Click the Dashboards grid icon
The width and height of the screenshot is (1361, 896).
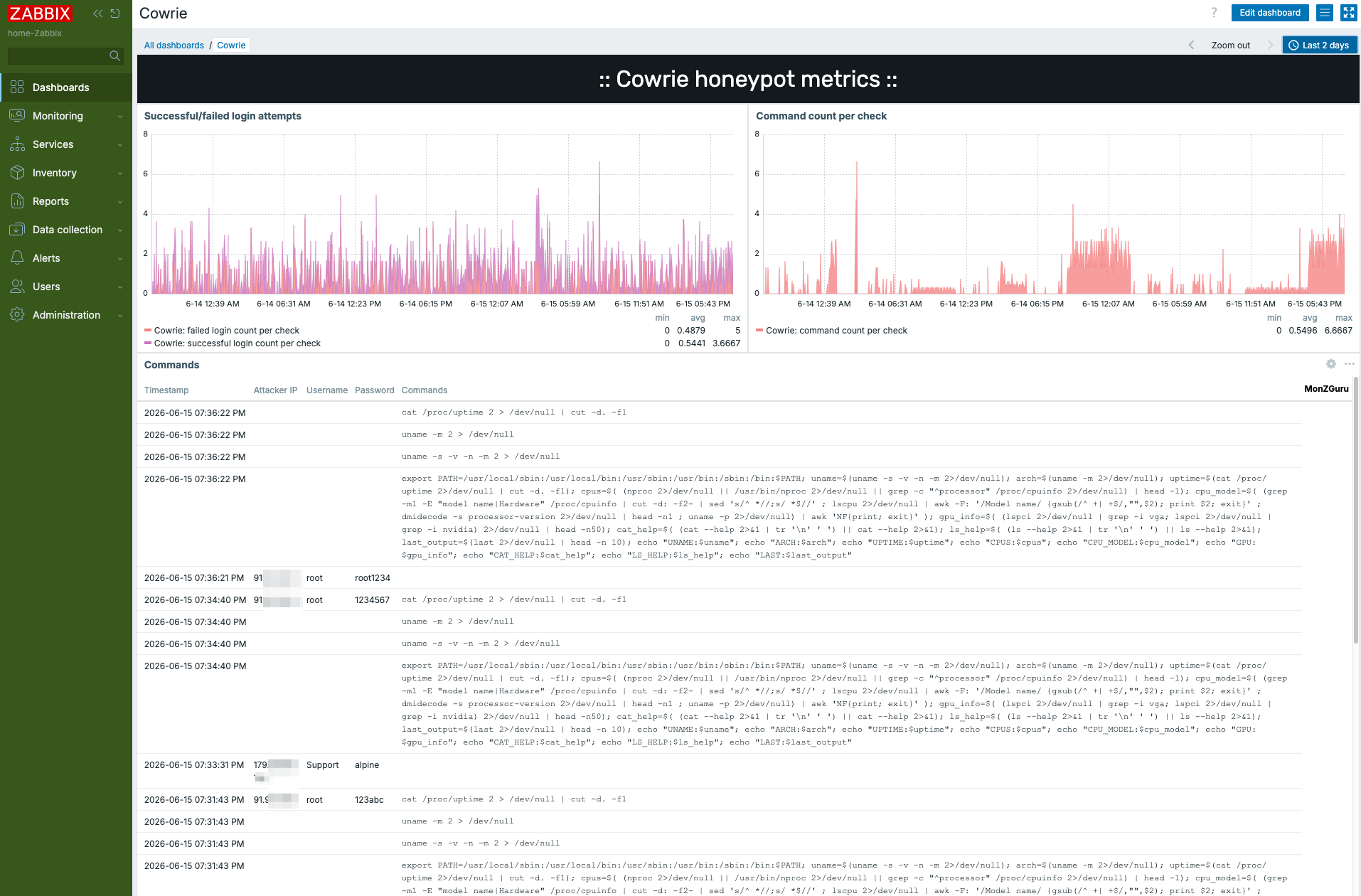(17, 87)
